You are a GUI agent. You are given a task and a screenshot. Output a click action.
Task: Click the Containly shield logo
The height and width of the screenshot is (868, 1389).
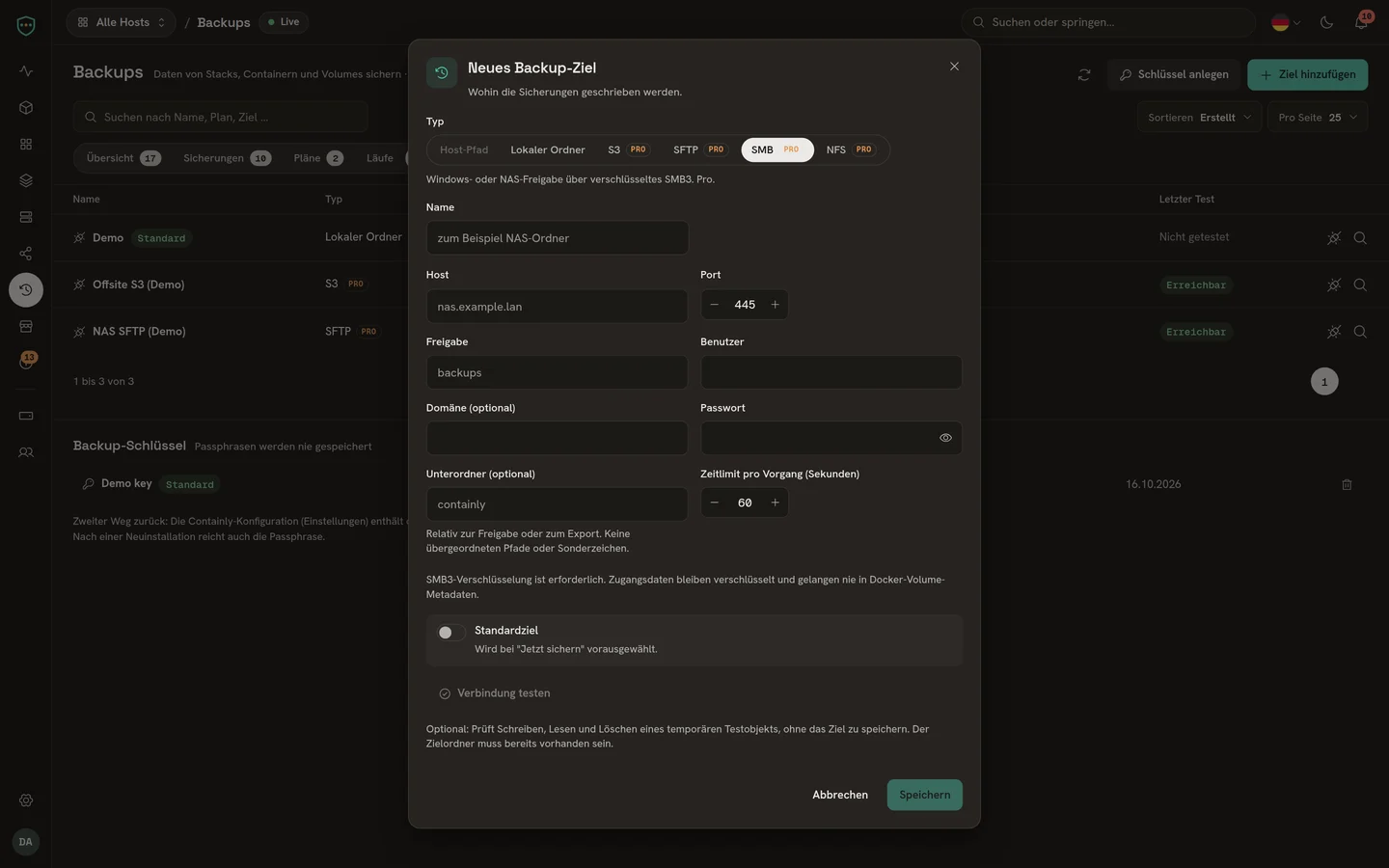pyautogui.click(x=26, y=26)
